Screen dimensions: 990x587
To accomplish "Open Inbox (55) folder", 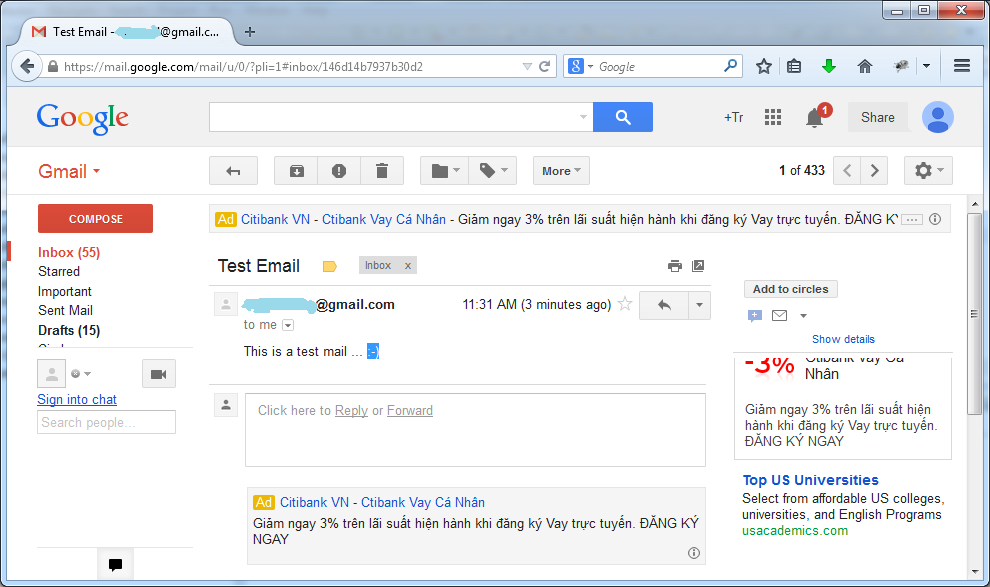I will coord(69,252).
